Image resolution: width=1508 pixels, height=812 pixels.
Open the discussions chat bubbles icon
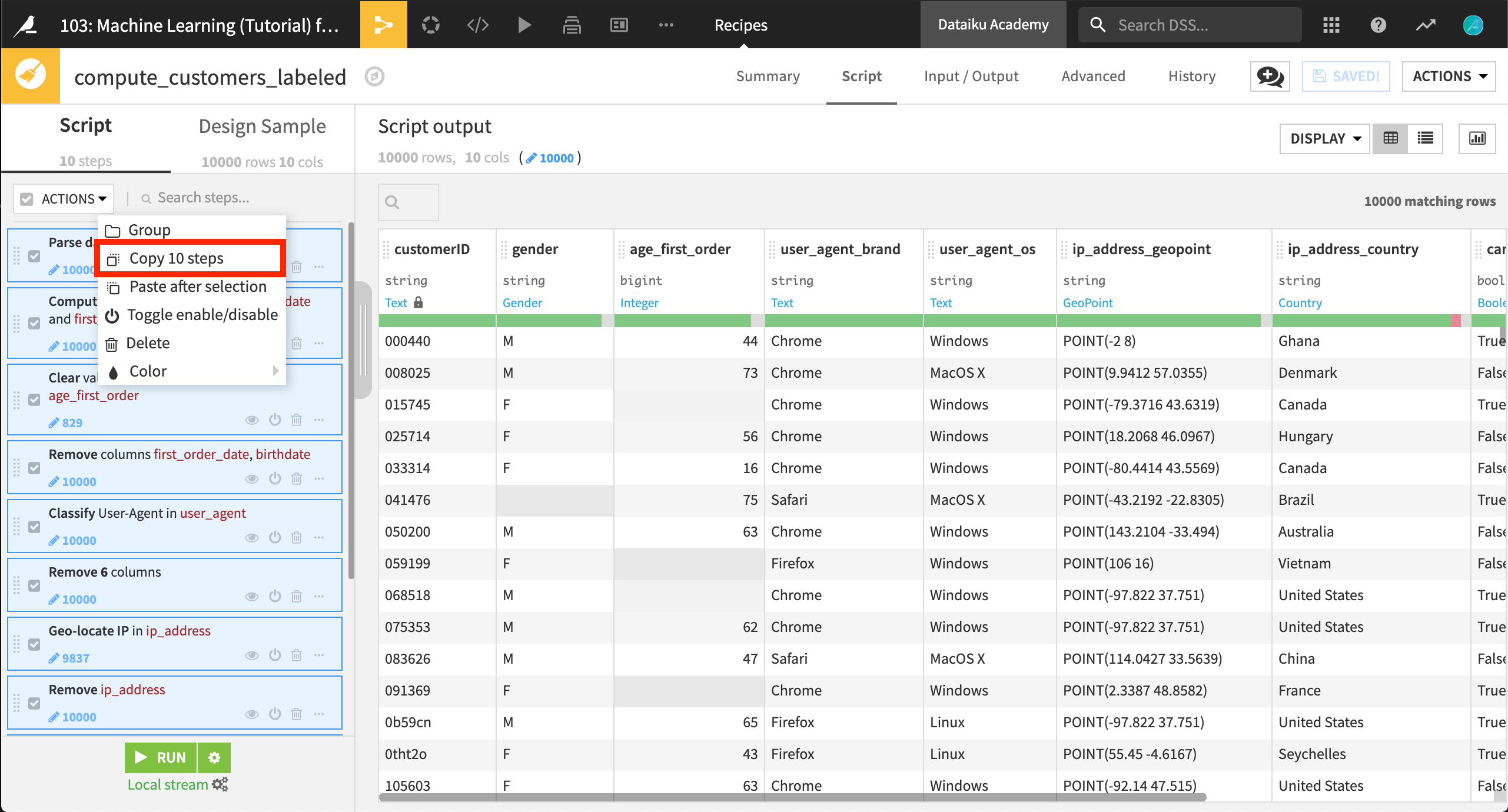(1270, 76)
